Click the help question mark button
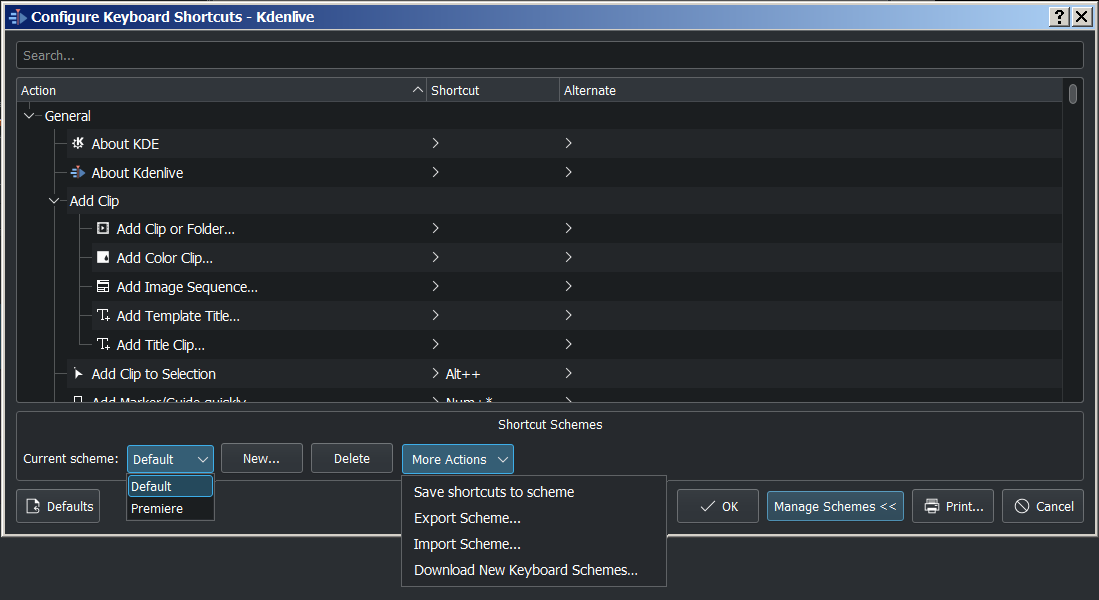Image resolution: width=1099 pixels, height=600 pixels. pos(1059,17)
